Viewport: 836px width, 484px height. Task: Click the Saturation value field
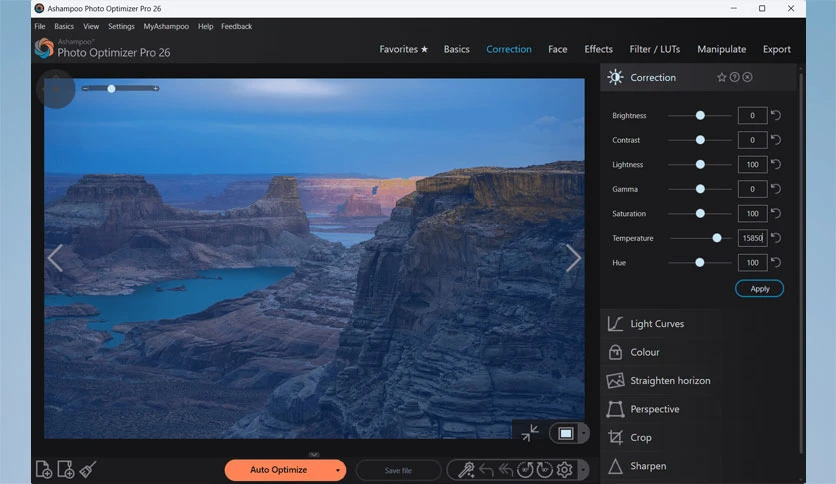pos(752,213)
